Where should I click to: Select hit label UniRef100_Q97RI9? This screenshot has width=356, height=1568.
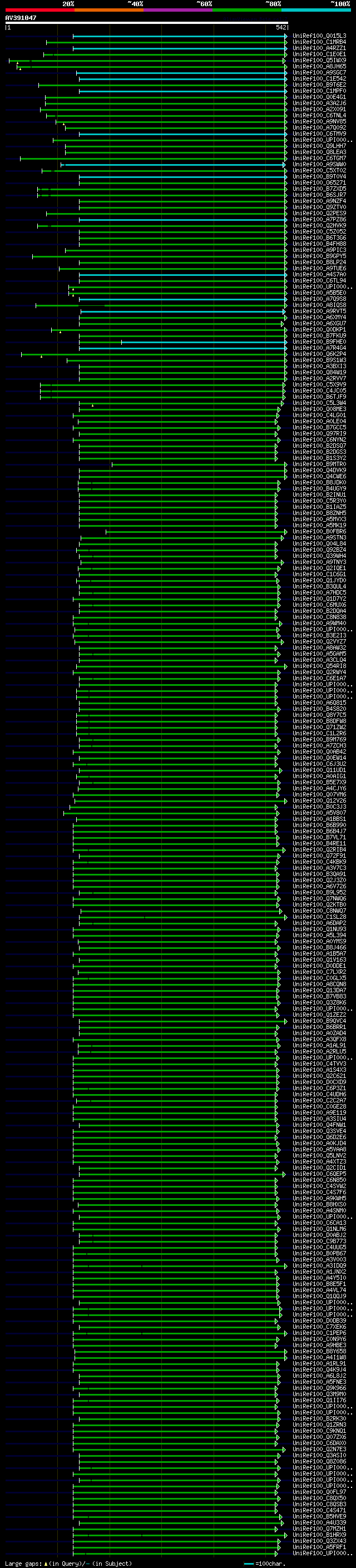tap(319, 433)
